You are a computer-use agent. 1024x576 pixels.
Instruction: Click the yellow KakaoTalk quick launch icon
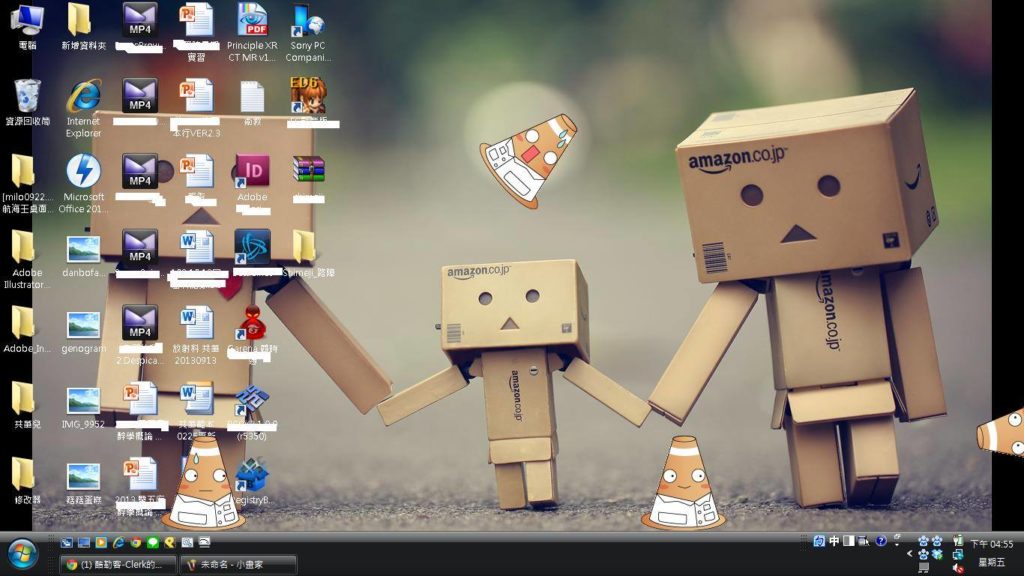[170, 542]
